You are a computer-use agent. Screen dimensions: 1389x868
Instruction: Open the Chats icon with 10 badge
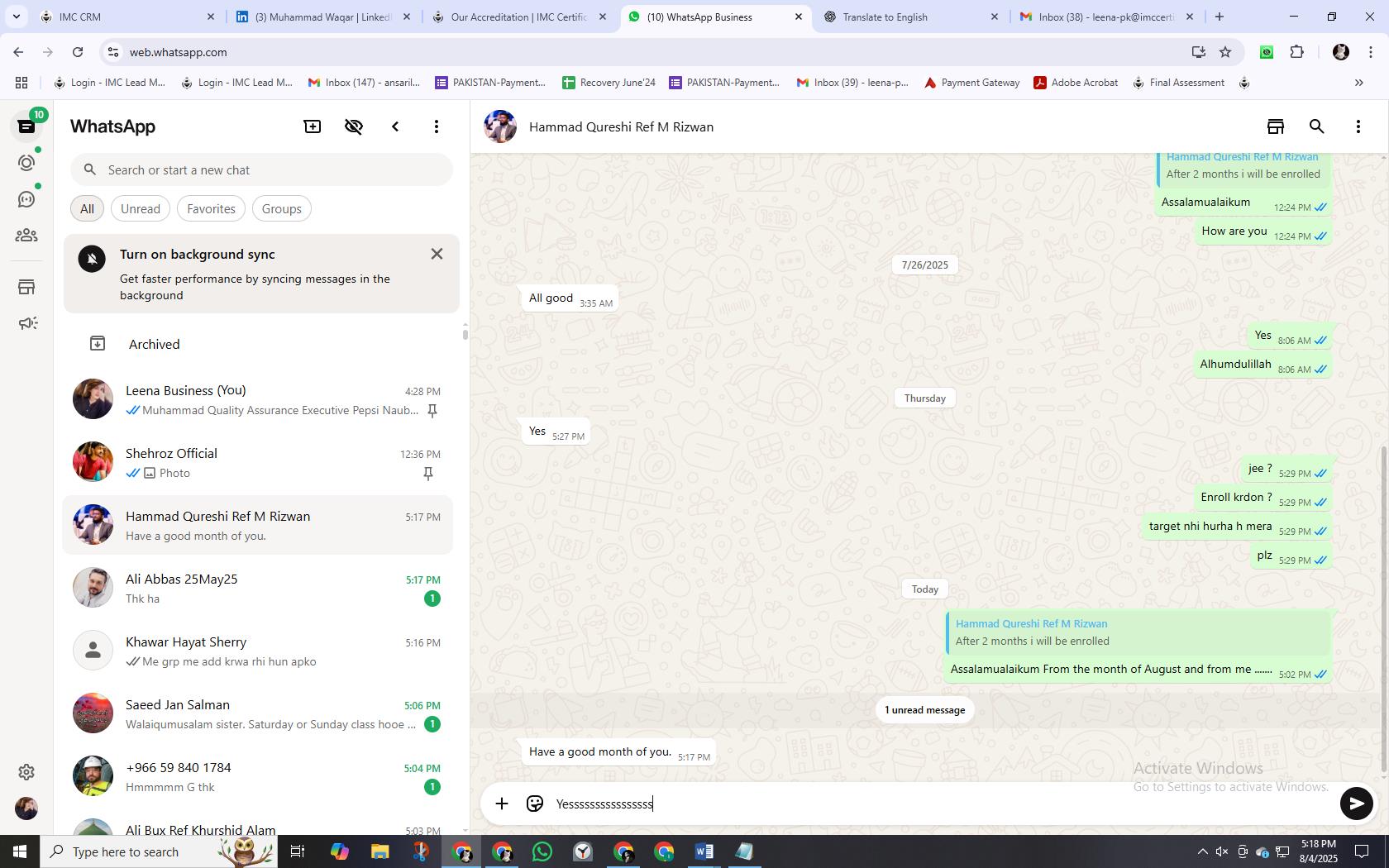tap(26, 126)
